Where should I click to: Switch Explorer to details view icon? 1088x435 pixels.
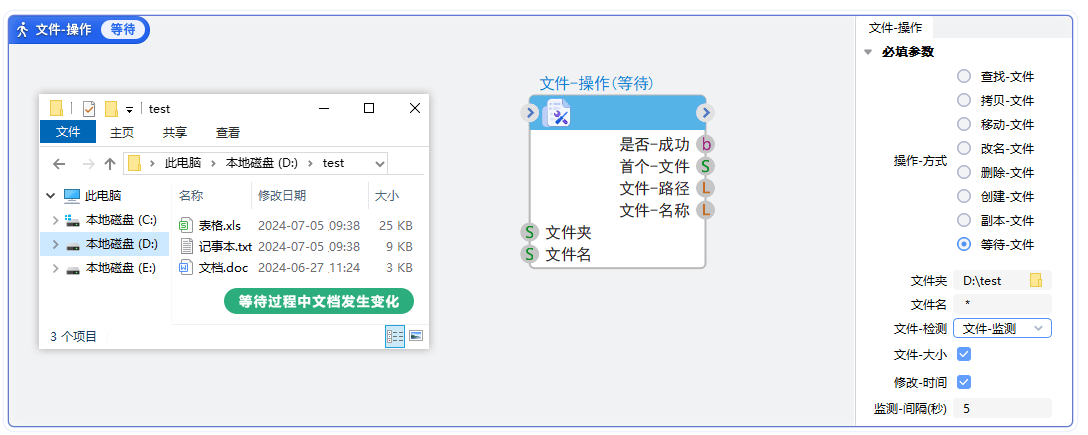pos(395,336)
